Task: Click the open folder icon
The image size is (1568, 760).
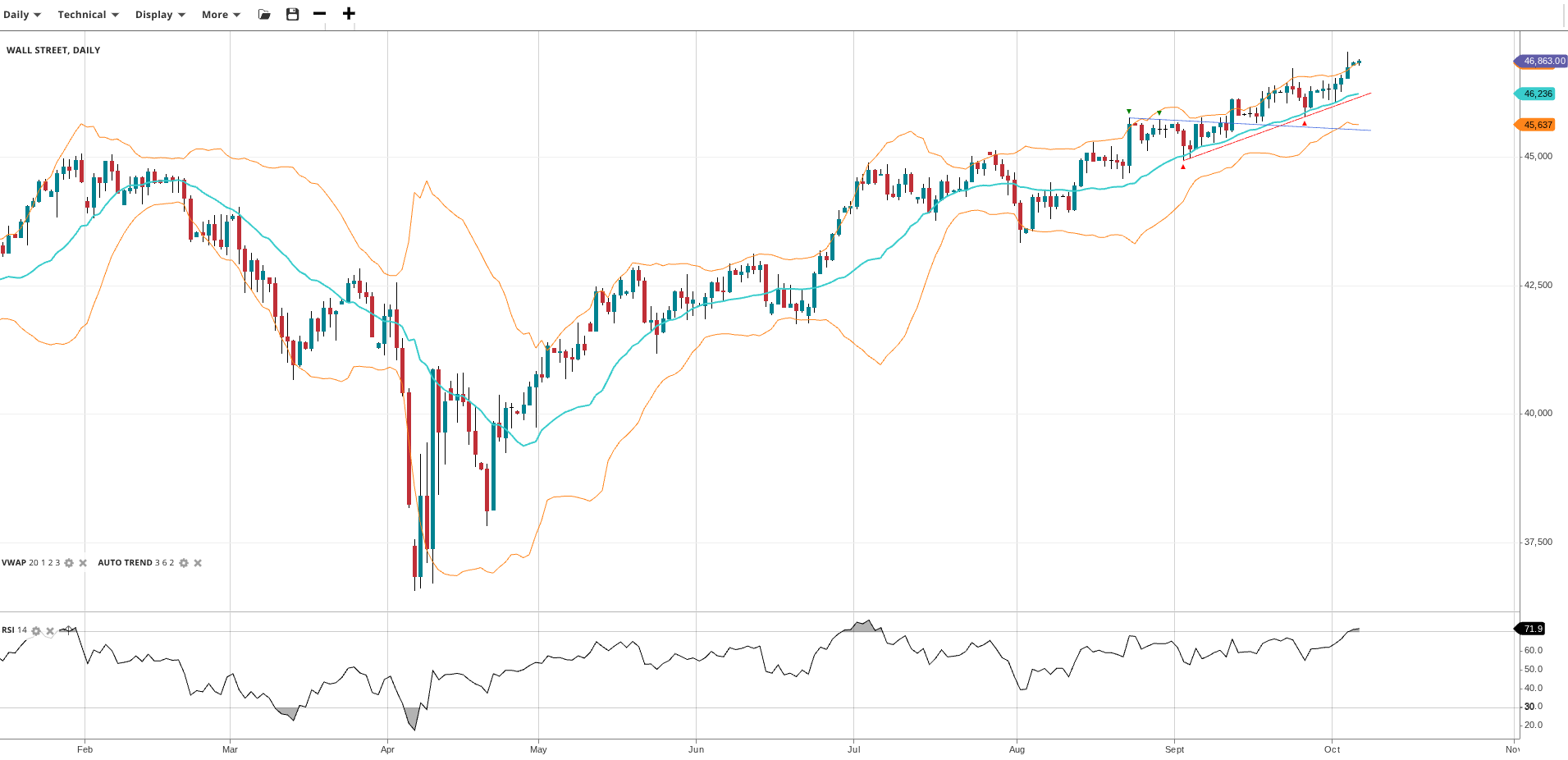Action: (264, 15)
